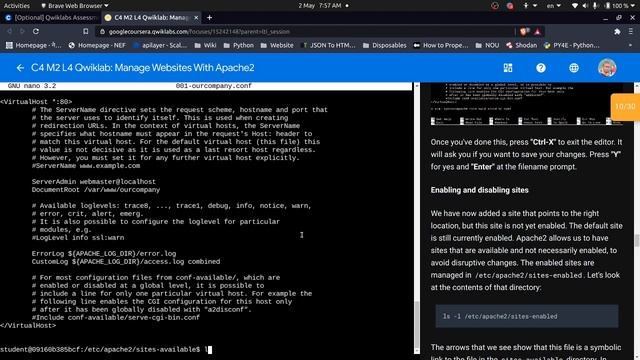Open the extensions puzzle icon
Viewport: 640px width, 360px height.
tap(617, 31)
